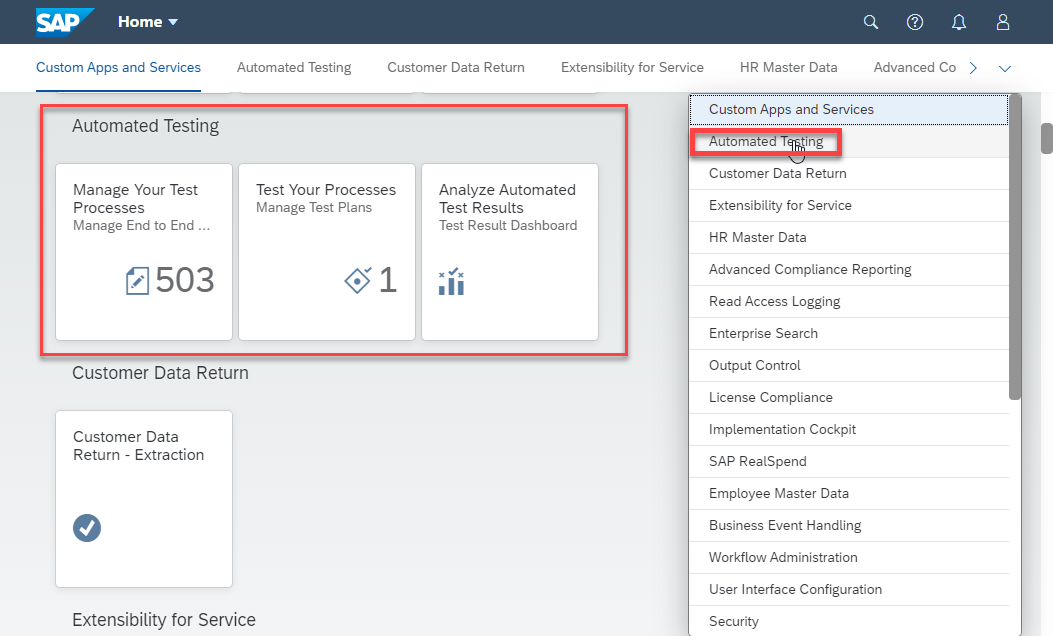The image size is (1053, 636).
Task: Expand the Home dropdown menu
Action: point(148,21)
